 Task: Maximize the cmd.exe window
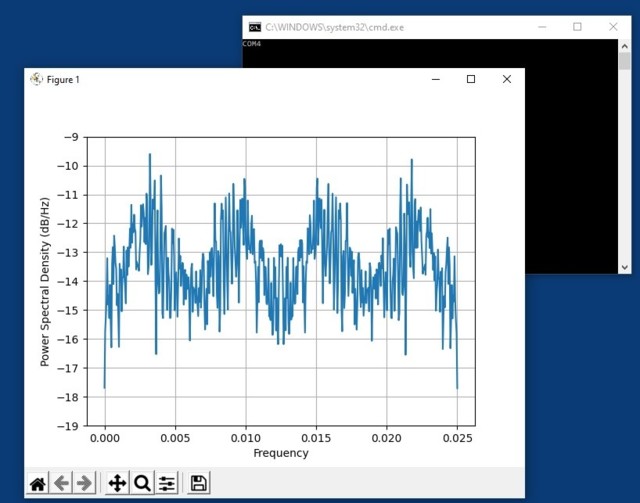[577, 27]
